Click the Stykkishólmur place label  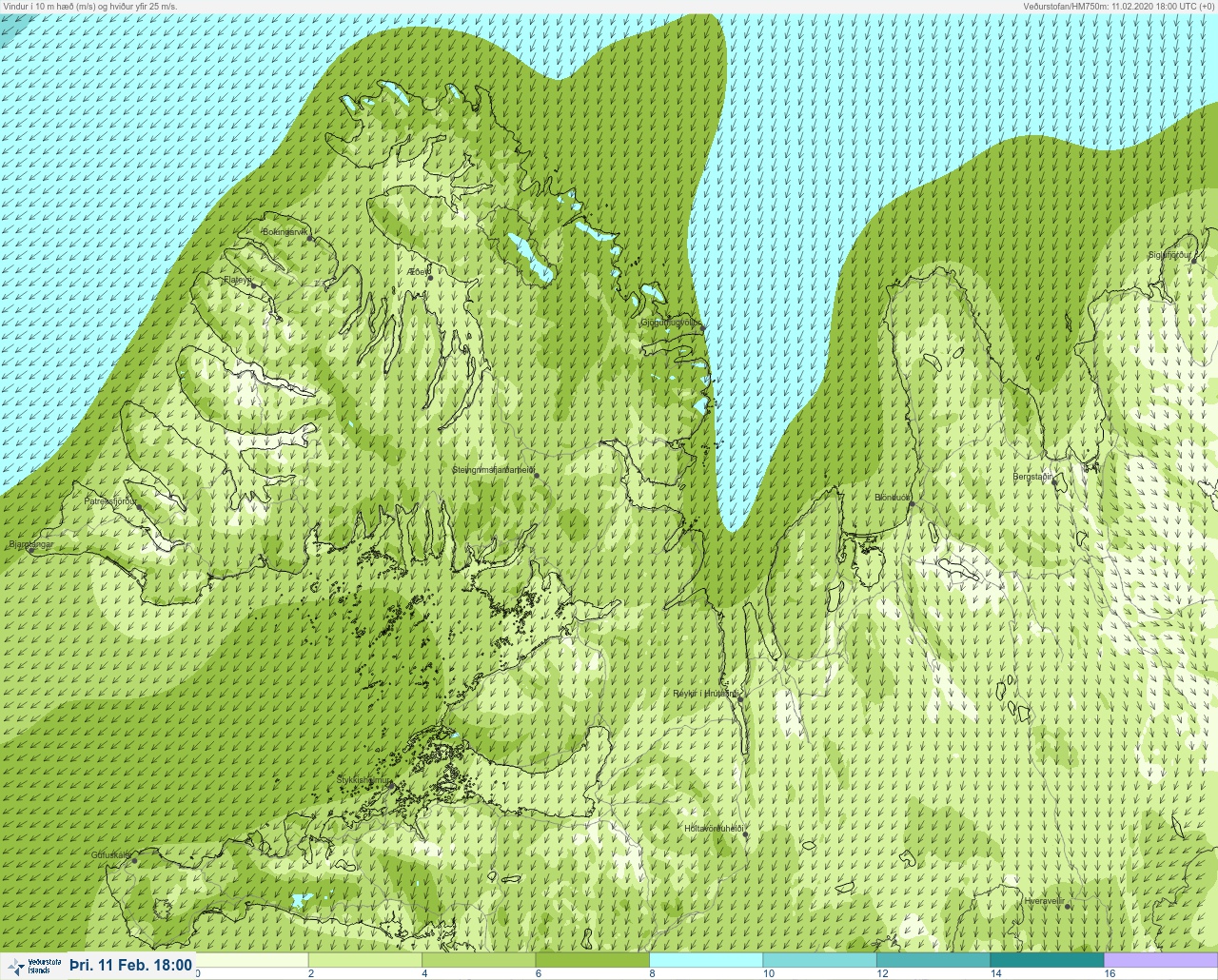363,779
